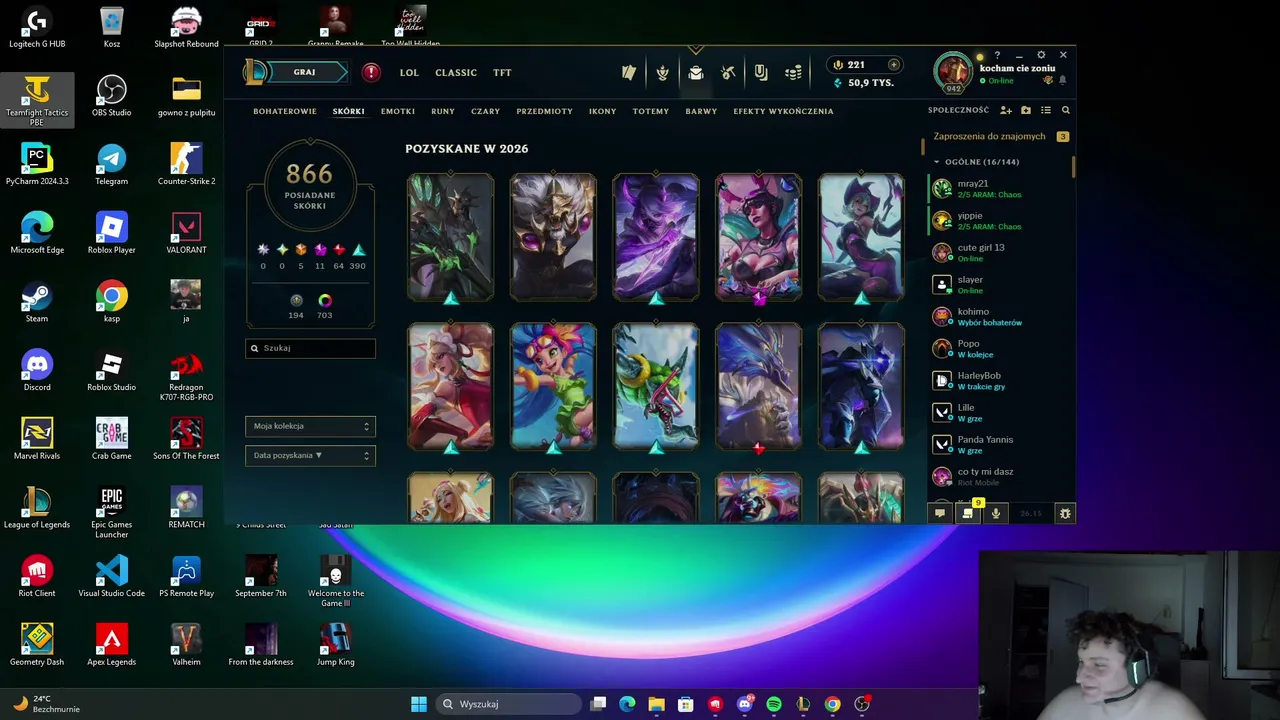Open friend yippie in the friends list
1280x720 pixels.
pos(1000,220)
